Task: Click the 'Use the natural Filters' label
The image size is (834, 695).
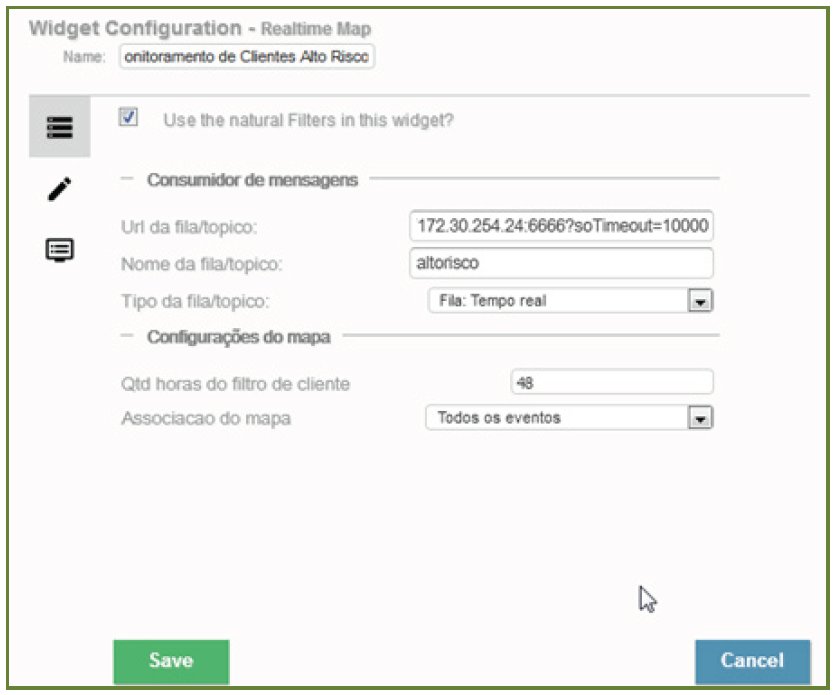Action: [308, 121]
